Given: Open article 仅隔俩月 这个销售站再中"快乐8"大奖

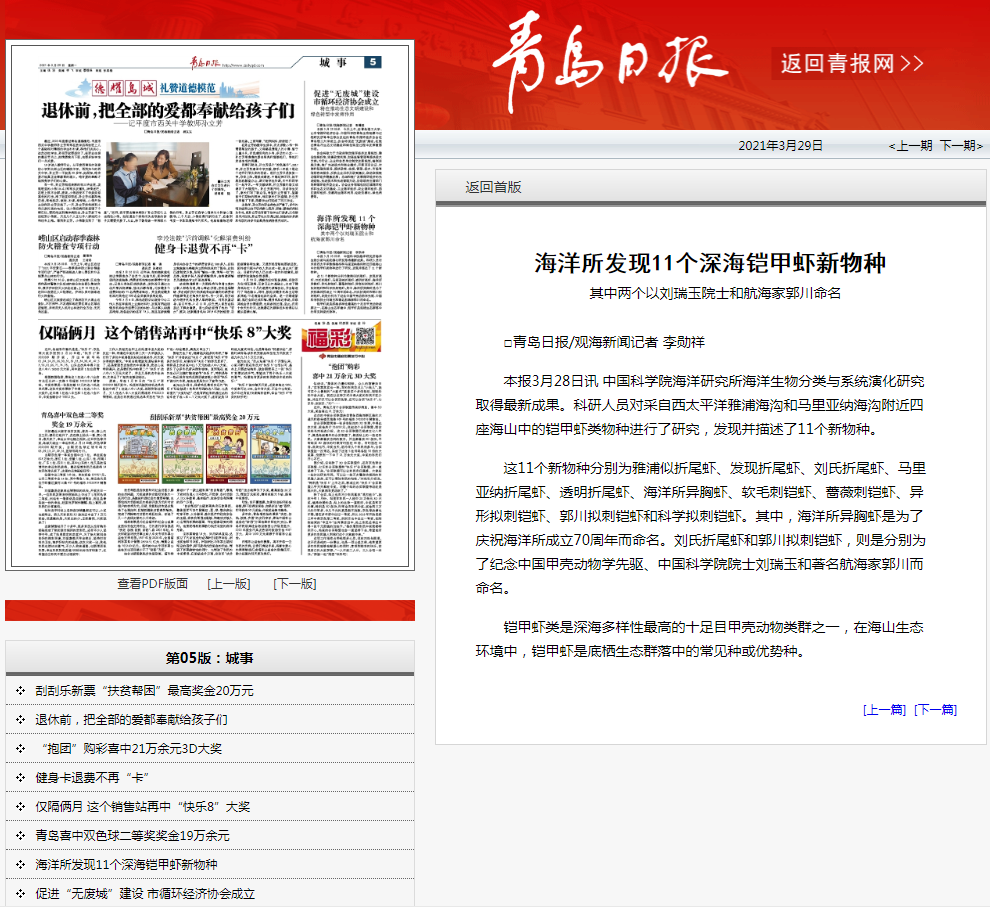Looking at the screenshot, I should click(x=142, y=807).
